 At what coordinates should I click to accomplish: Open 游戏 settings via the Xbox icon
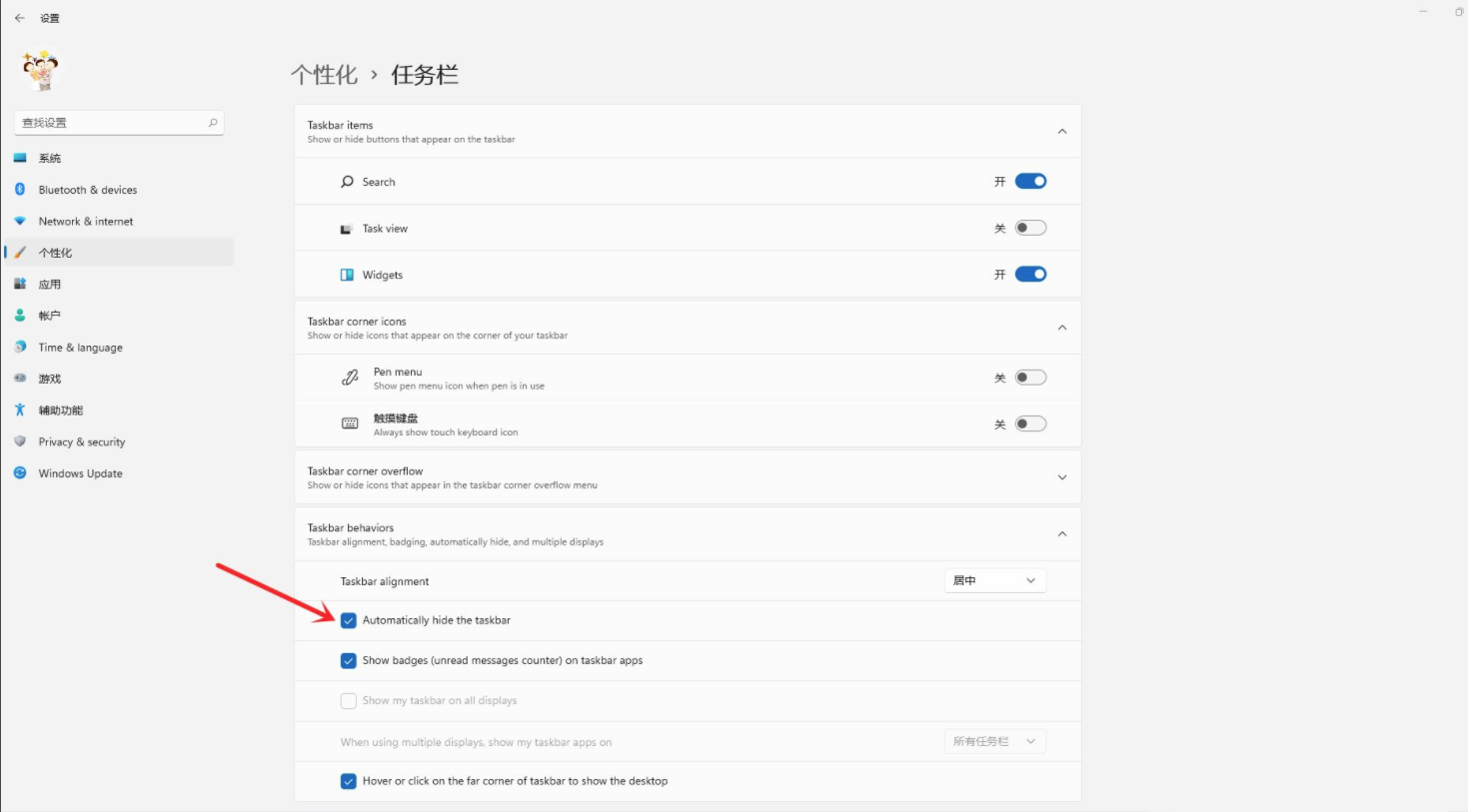[x=20, y=378]
